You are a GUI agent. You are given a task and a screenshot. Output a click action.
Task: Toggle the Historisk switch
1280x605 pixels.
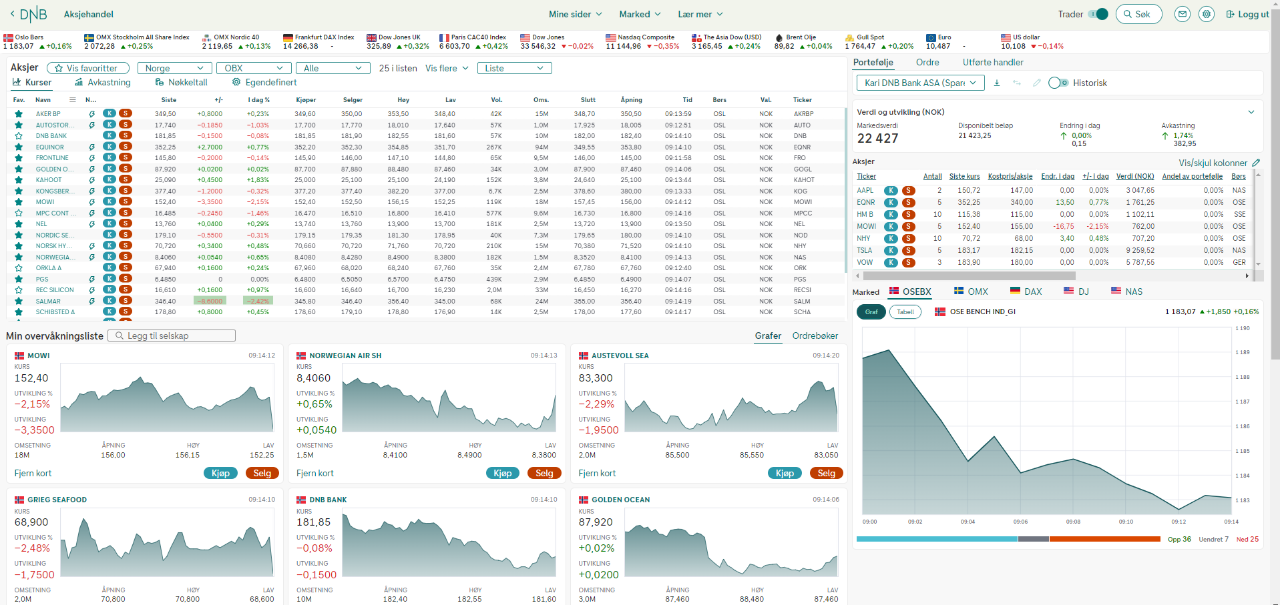pos(1058,83)
